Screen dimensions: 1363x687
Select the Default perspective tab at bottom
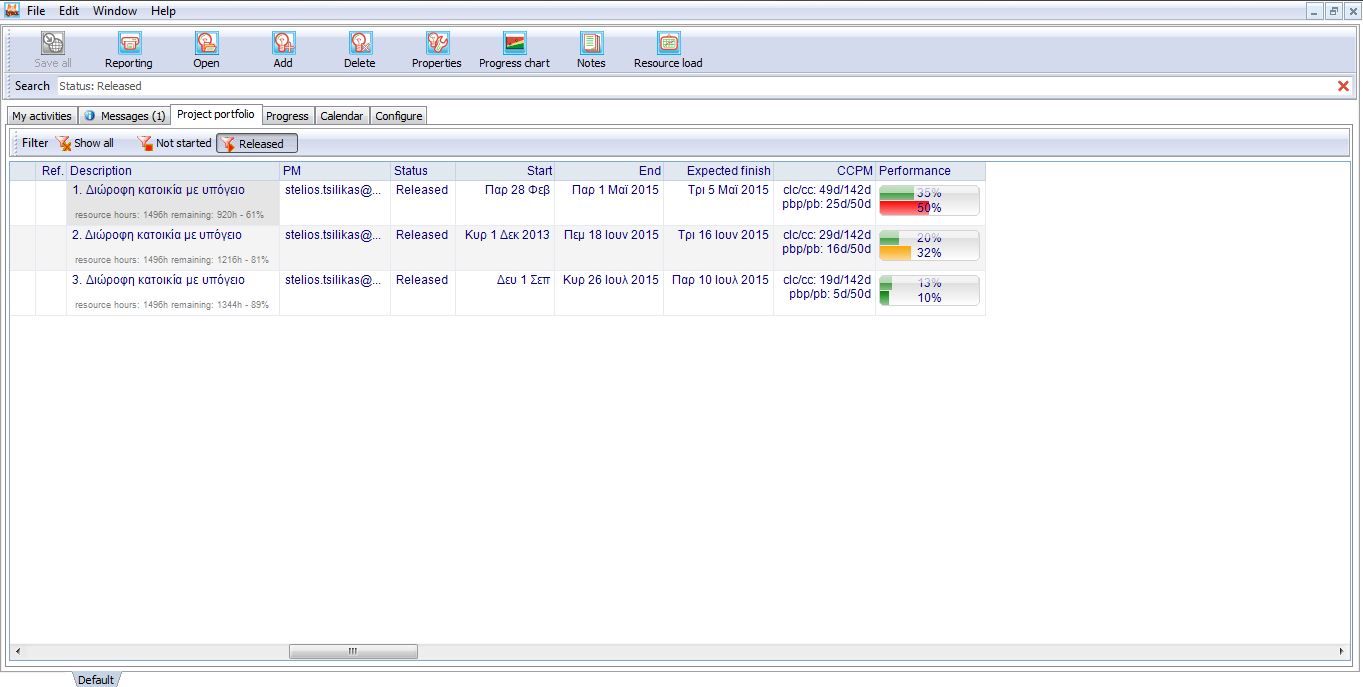[x=96, y=679]
